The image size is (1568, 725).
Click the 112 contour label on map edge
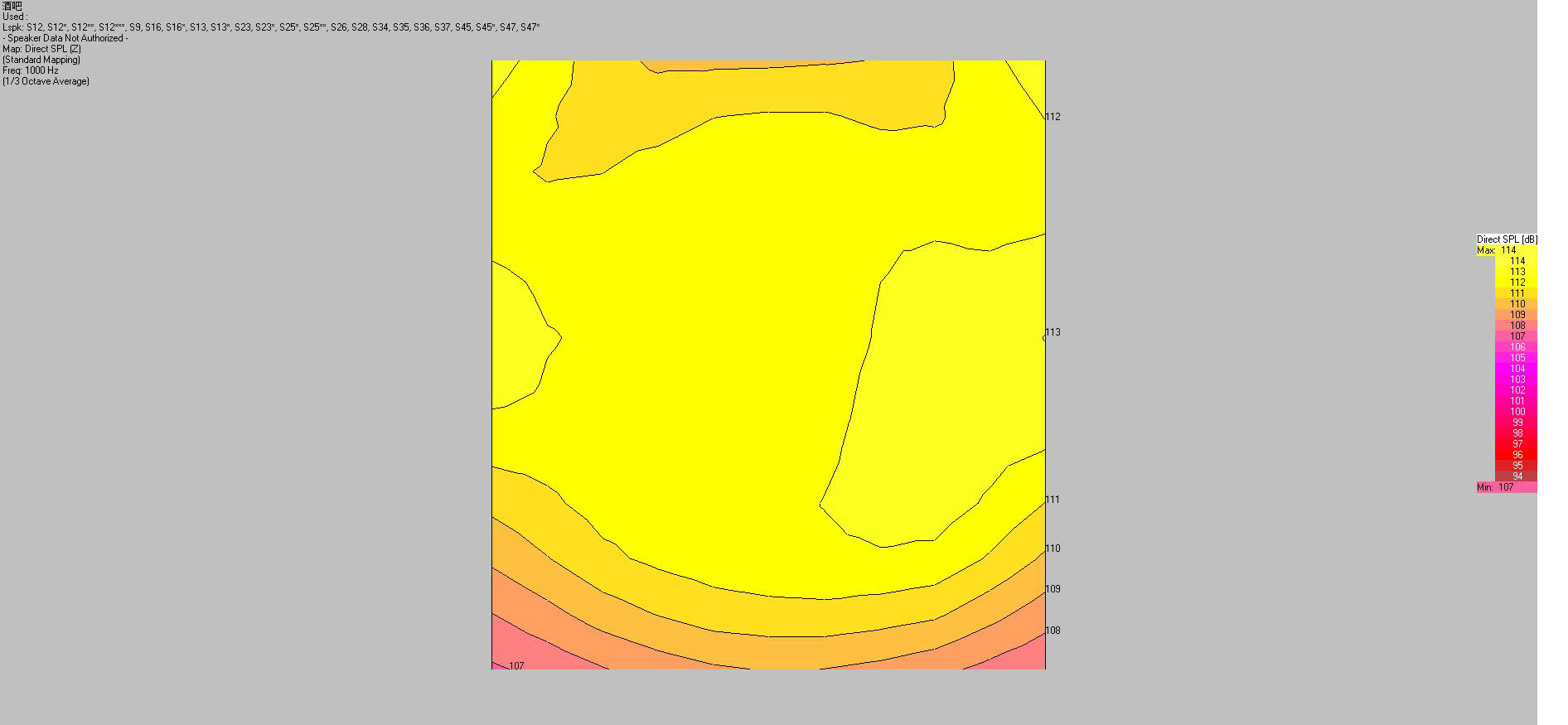click(1053, 117)
